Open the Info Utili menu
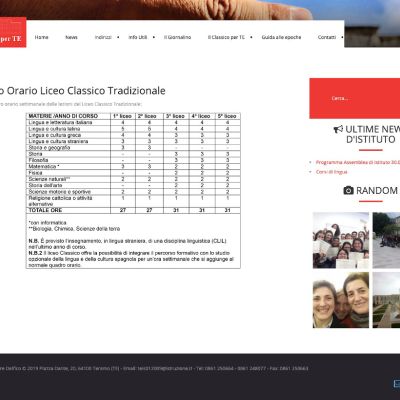Screen dimensions: 400x400 click(x=138, y=37)
